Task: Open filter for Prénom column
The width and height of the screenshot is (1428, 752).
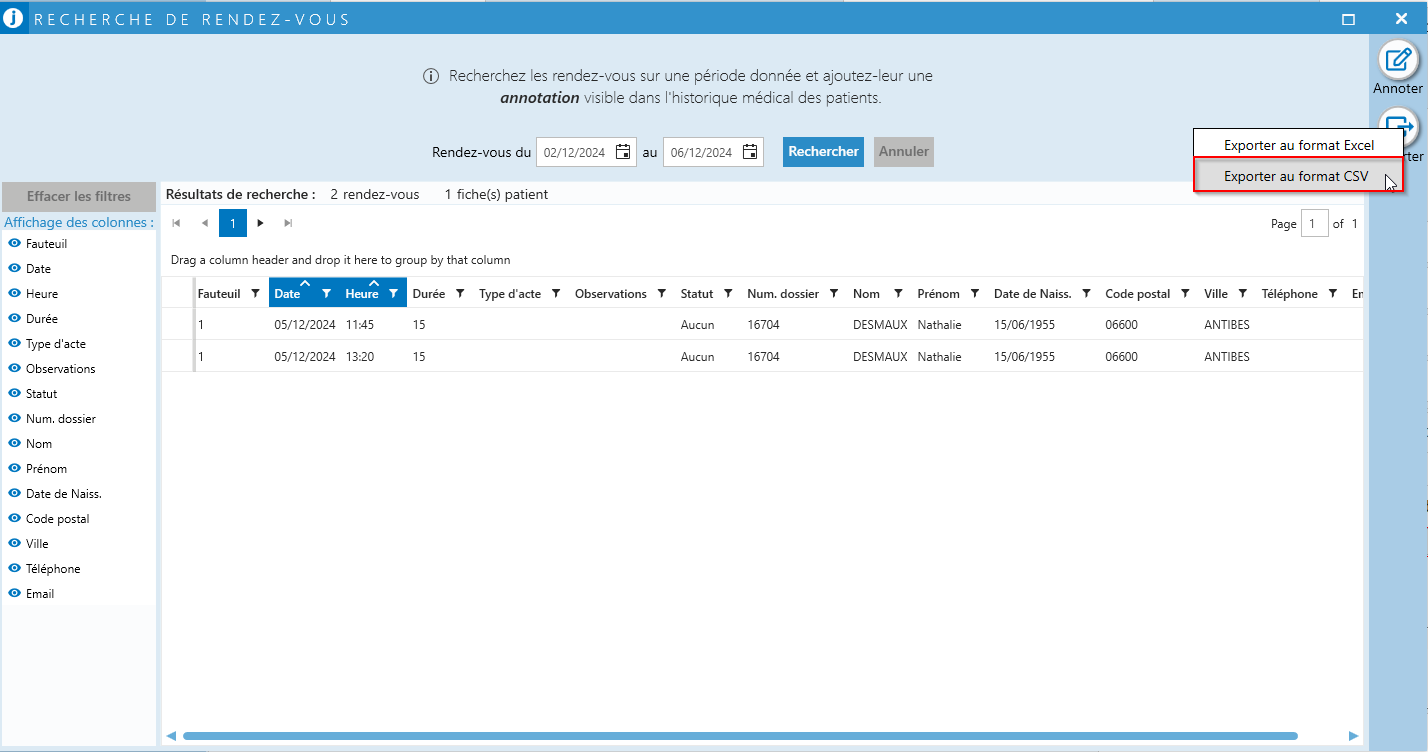Action: tap(975, 294)
